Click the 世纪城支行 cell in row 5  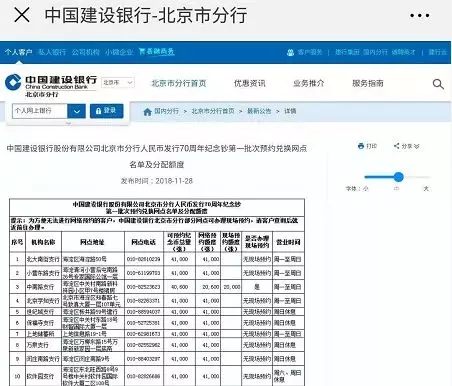coord(43,312)
